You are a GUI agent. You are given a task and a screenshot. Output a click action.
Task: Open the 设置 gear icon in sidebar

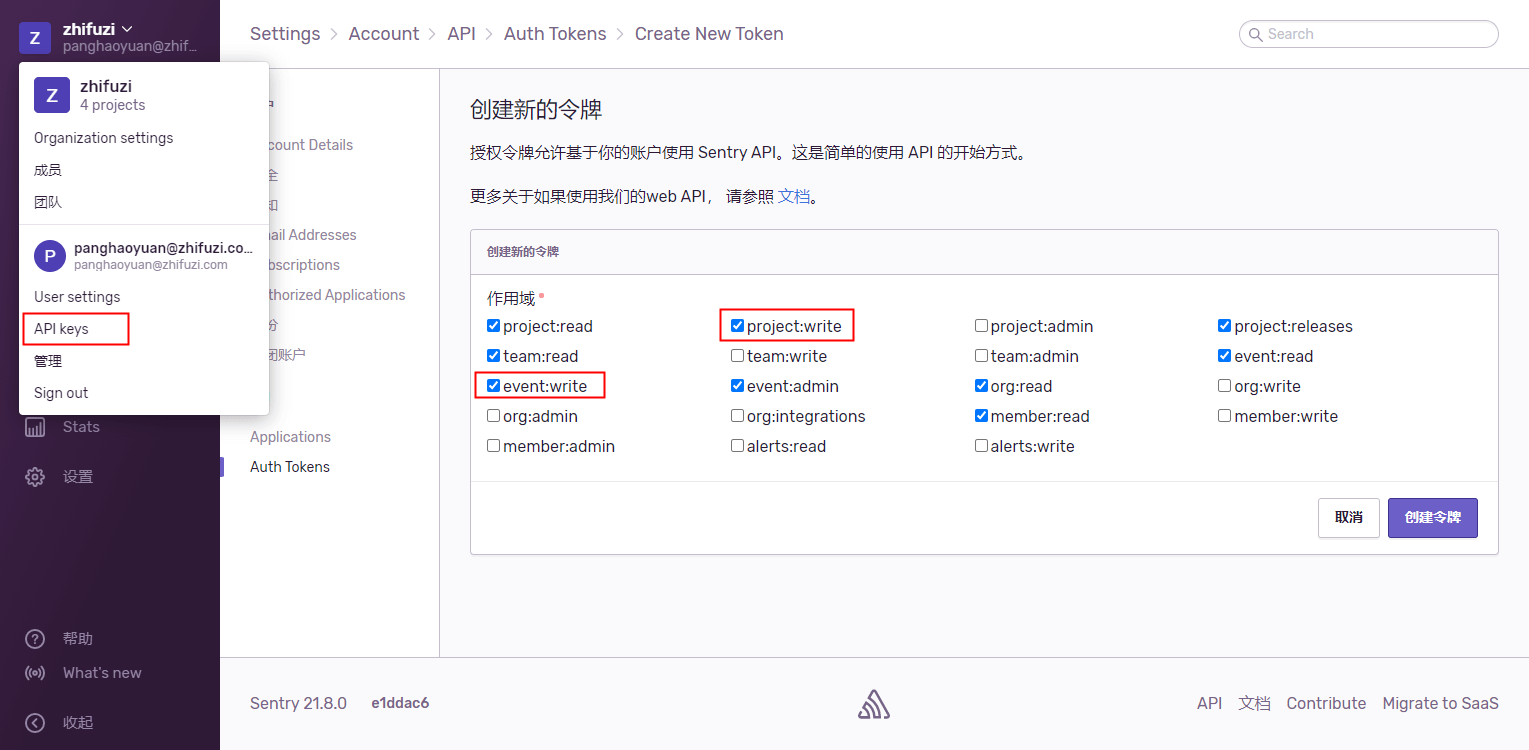coord(35,477)
